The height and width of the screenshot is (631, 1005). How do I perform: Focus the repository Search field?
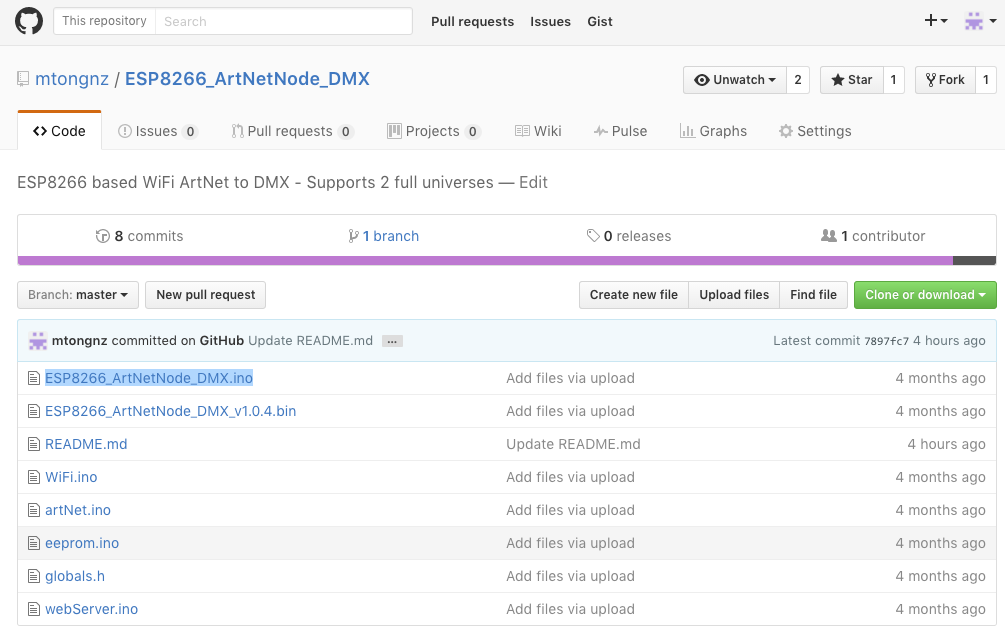pyautogui.click(x=283, y=21)
